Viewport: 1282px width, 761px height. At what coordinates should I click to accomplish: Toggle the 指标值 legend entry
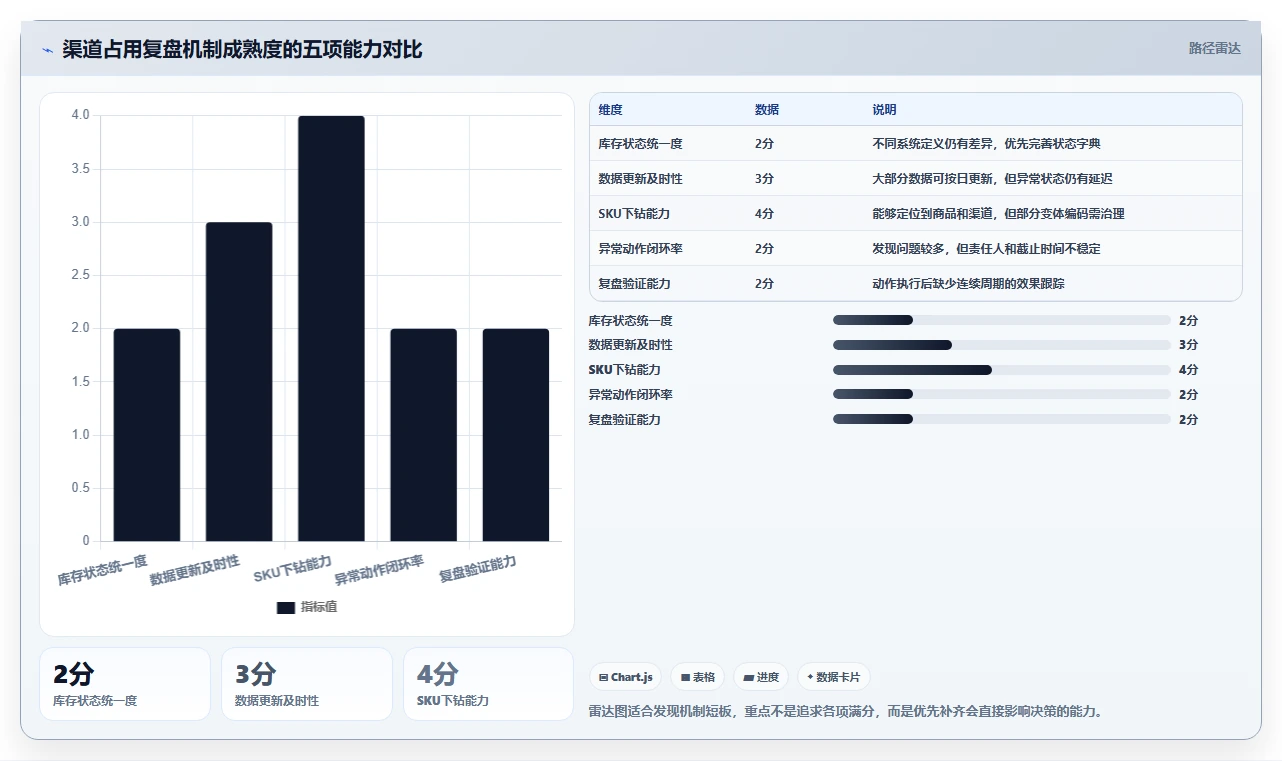(x=307, y=607)
